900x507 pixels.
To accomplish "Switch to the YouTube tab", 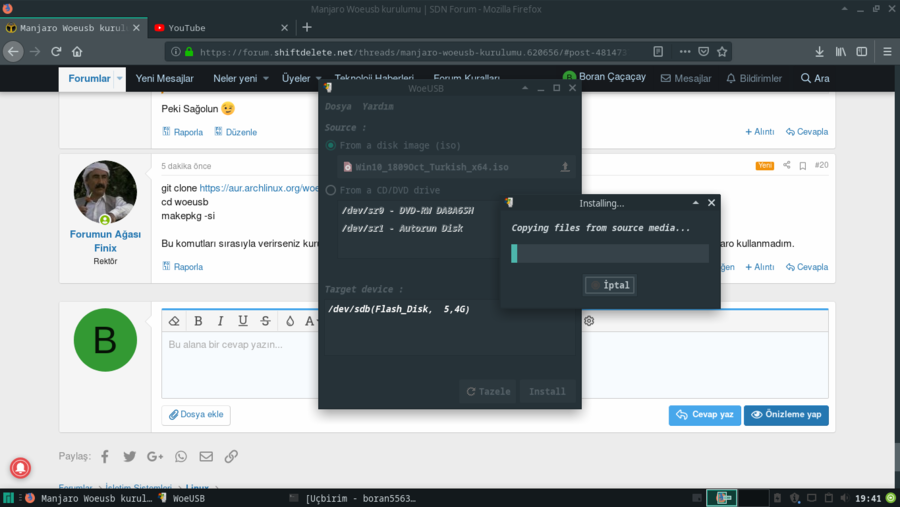I will click(x=218, y=28).
